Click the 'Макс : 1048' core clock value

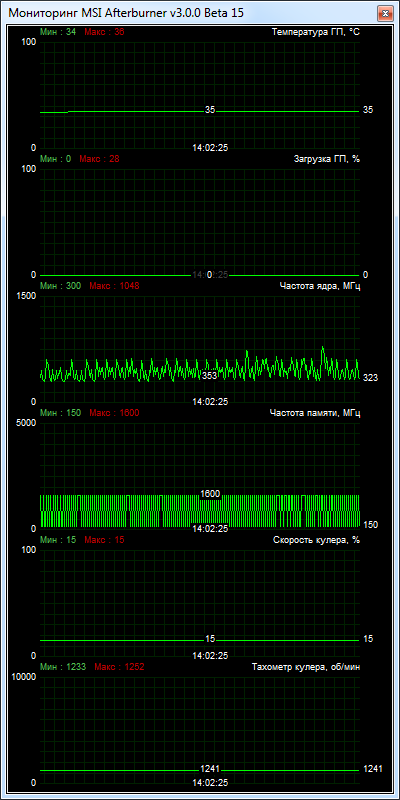click(114, 286)
